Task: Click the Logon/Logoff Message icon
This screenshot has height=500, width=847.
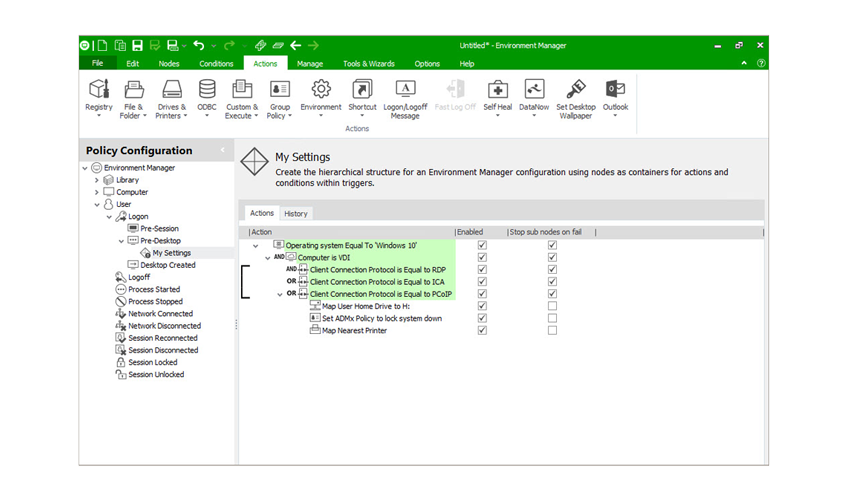Action: (405, 92)
